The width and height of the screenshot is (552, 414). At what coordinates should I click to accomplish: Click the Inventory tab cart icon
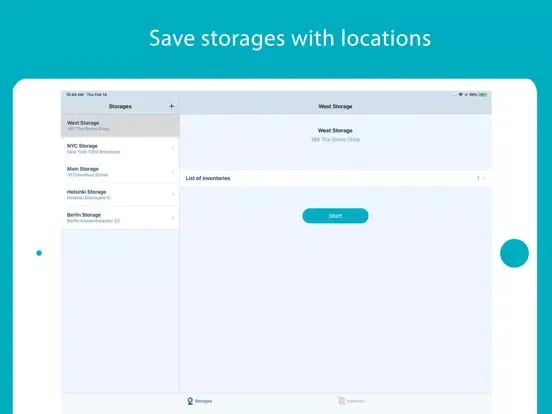(341, 401)
